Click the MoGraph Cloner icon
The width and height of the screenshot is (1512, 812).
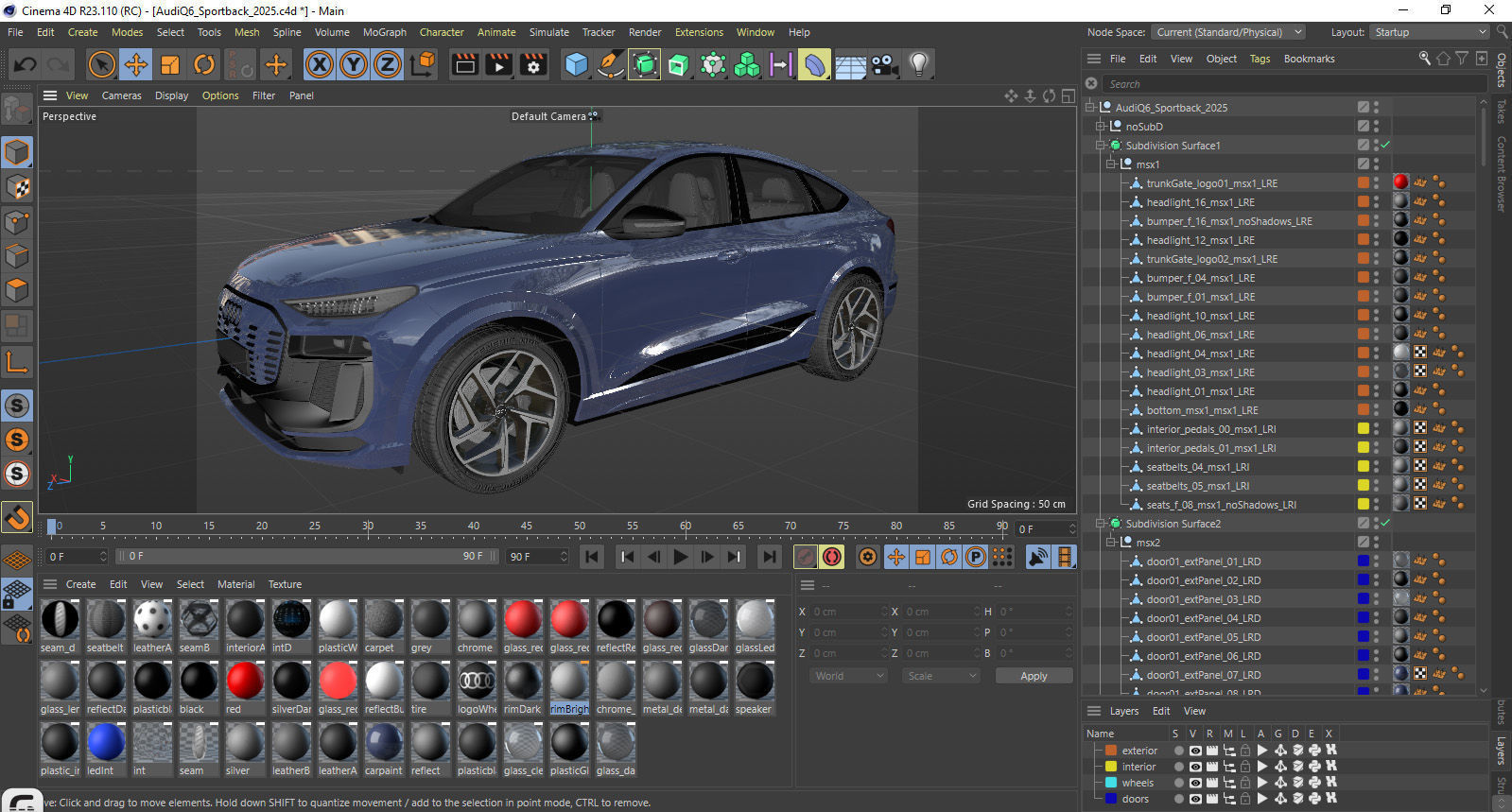[747, 64]
